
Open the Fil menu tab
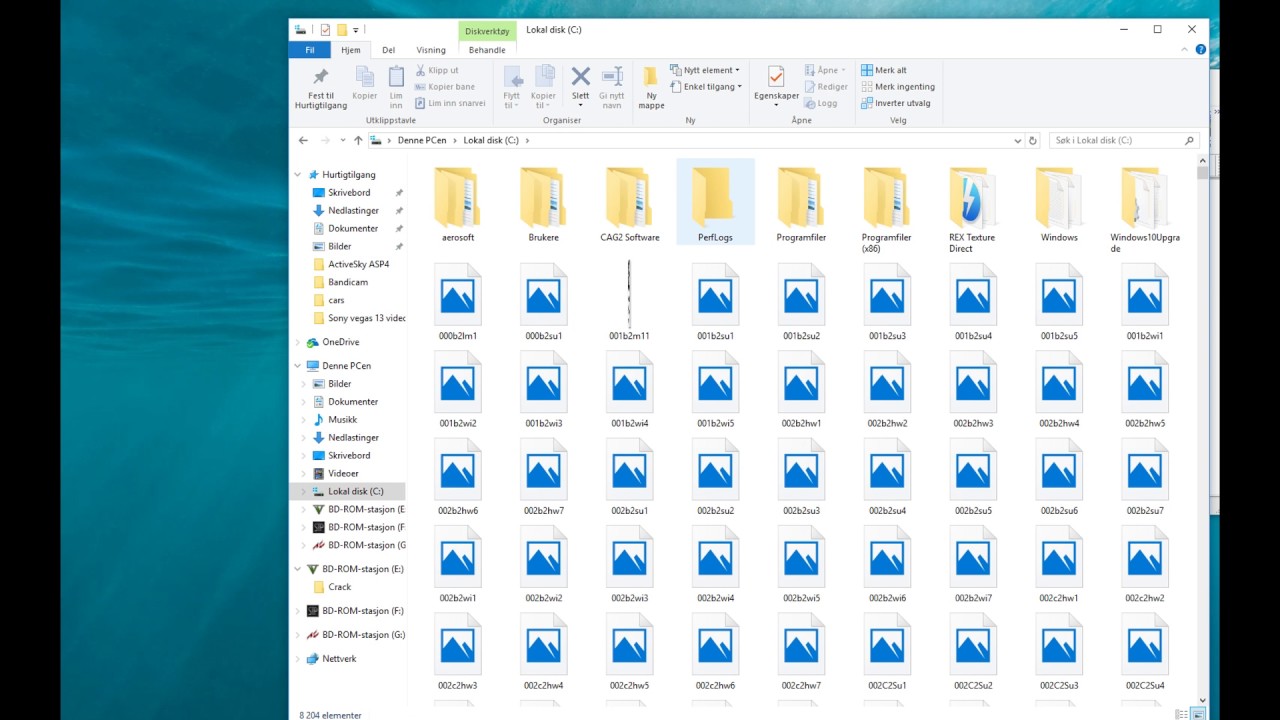click(x=310, y=50)
